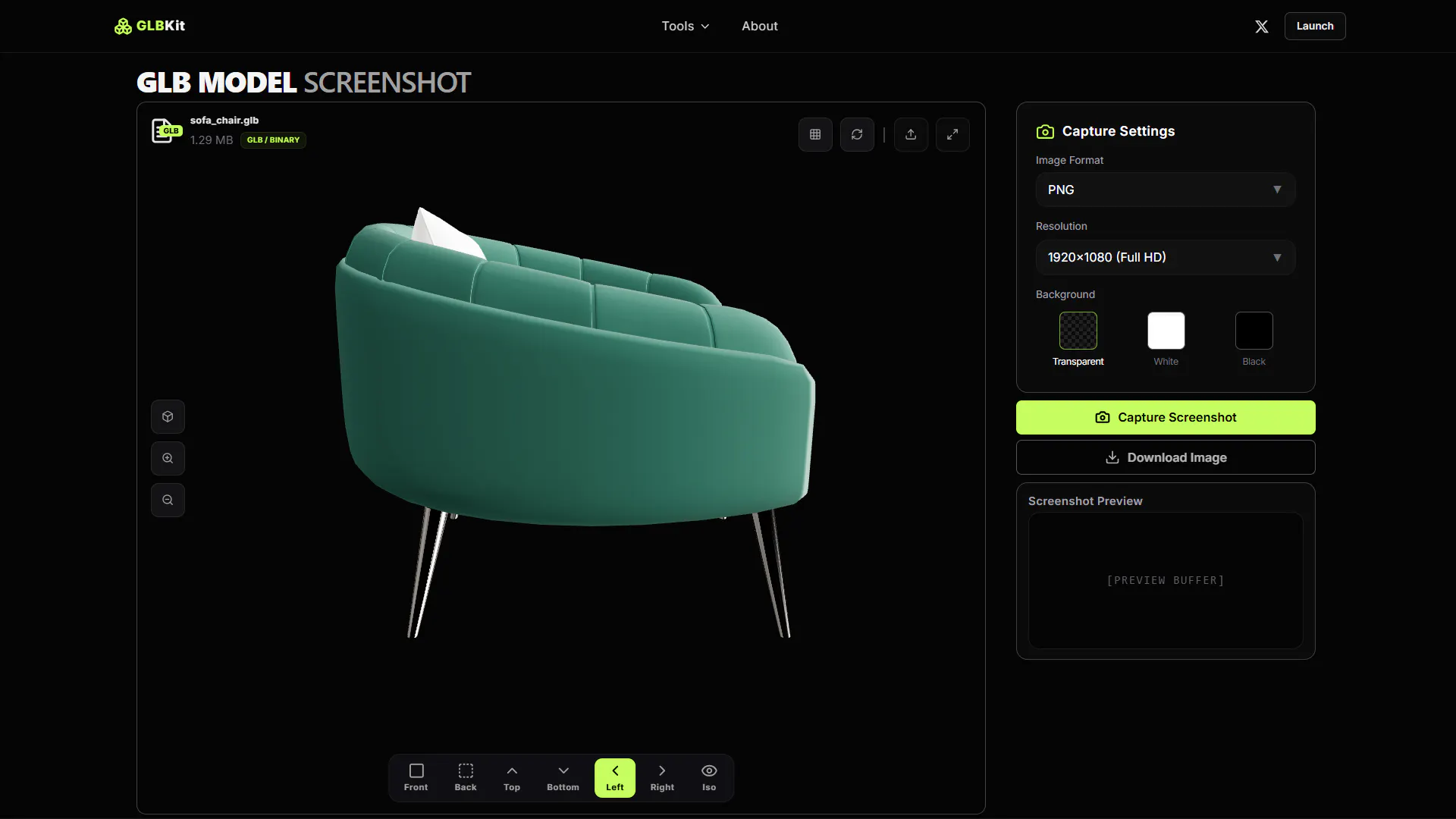
Task: Click the GLBKit logo icon
Action: click(123, 27)
